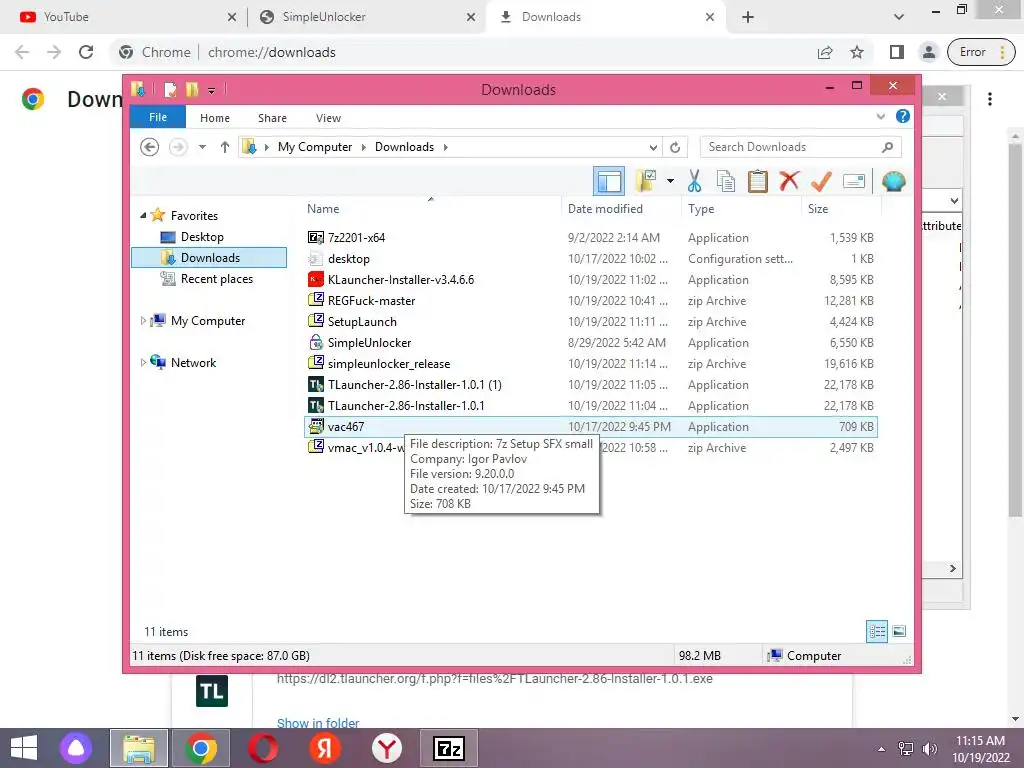Switch to Details view in status bar
The image size is (1024, 768).
point(876,631)
